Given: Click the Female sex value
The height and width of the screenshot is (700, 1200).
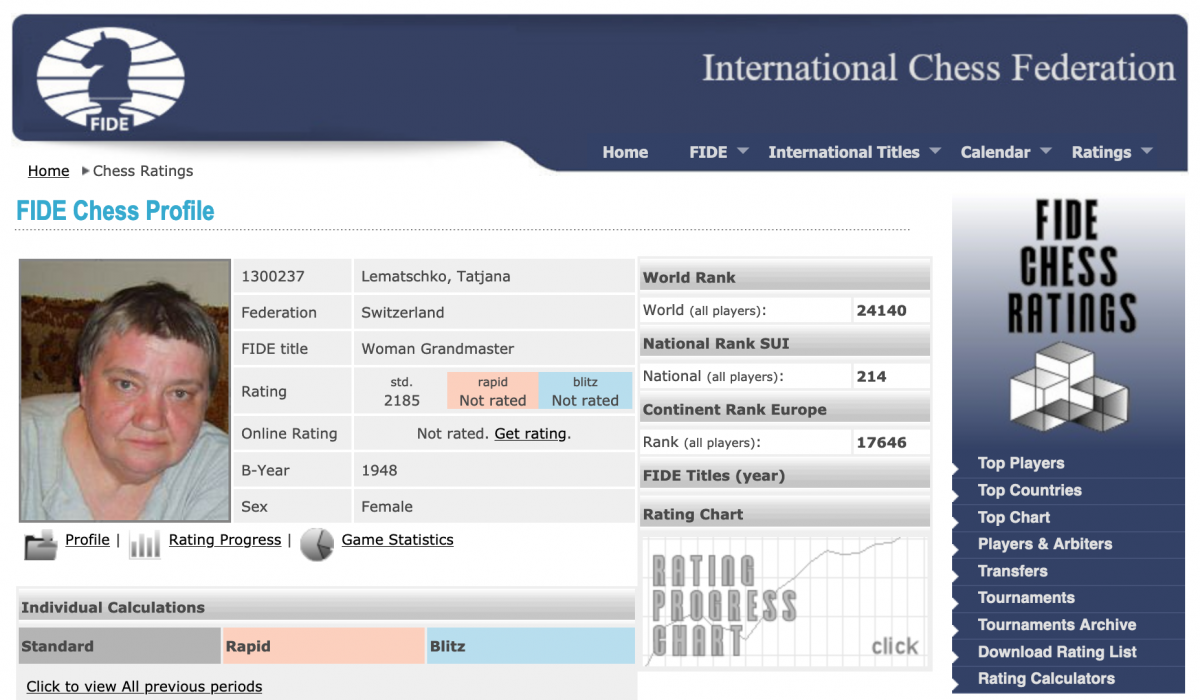Looking at the screenshot, I should [387, 506].
